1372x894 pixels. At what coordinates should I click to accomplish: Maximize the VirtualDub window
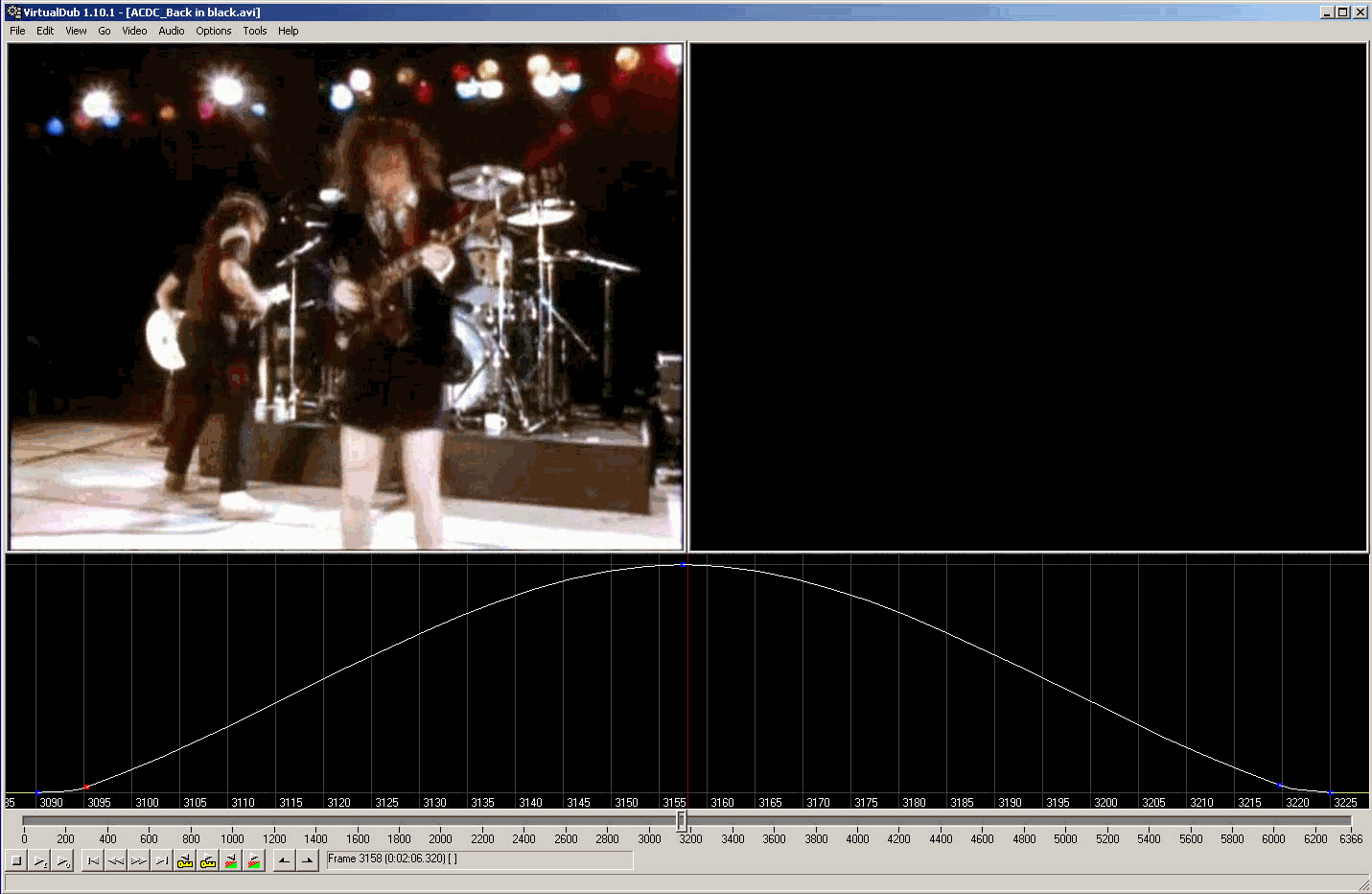[x=1343, y=12]
